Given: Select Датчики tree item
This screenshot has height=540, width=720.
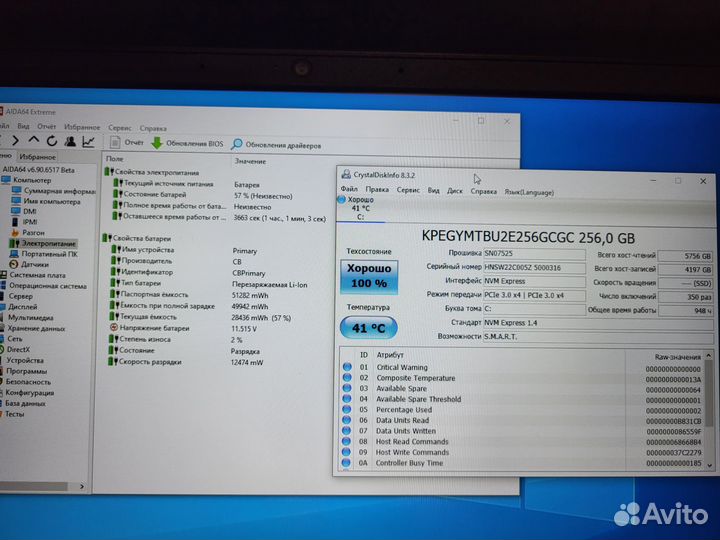Looking at the screenshot, I should [29, 264].
